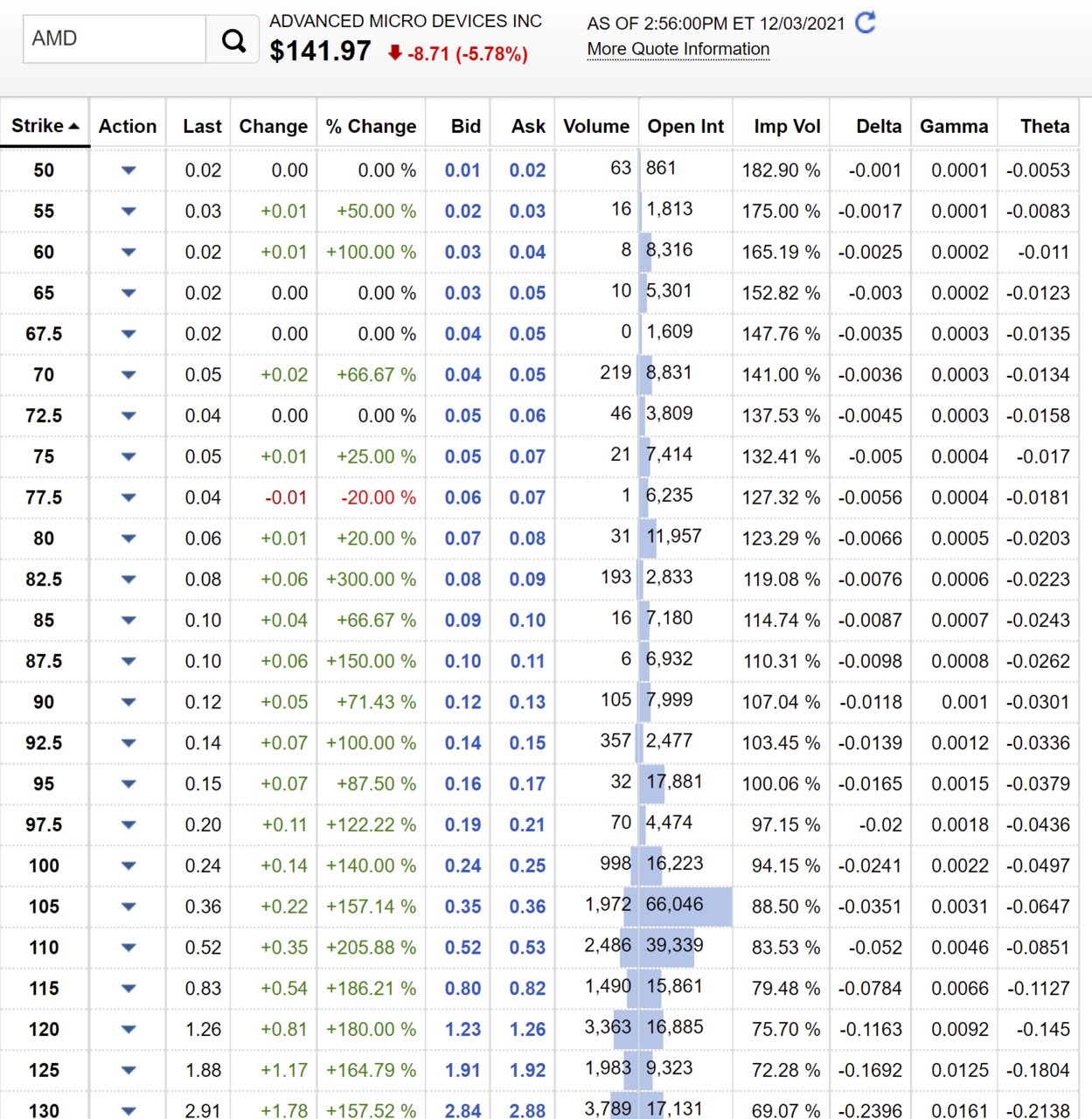Image resolution: width=1092 pixels, height=1119 pixels.
Task: Click theta value -0.1804
Action: pyautogui.click(x=1038, y=1070)
